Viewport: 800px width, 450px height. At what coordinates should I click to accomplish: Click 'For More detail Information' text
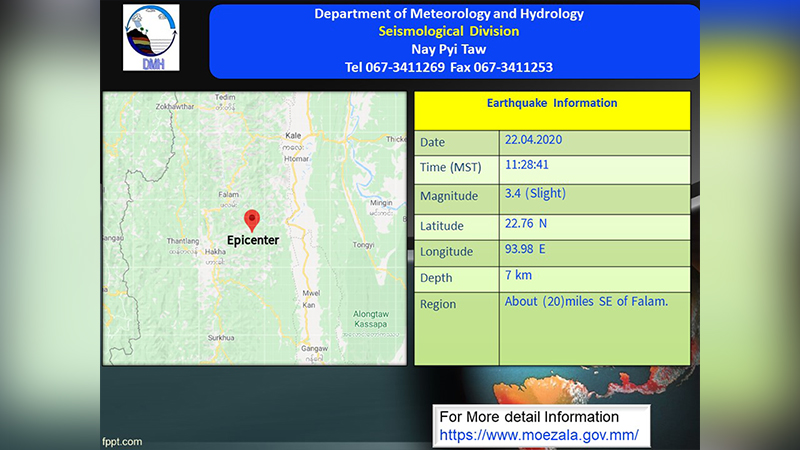point(529,417)
